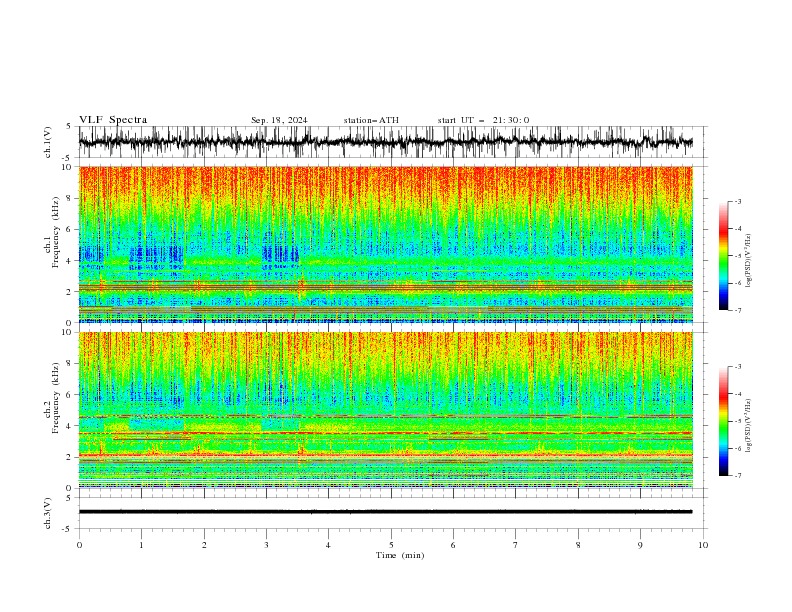Viewport: 792px width, 612px height.
Task: Click the "Time (min)" axis label
Action: 400,555
